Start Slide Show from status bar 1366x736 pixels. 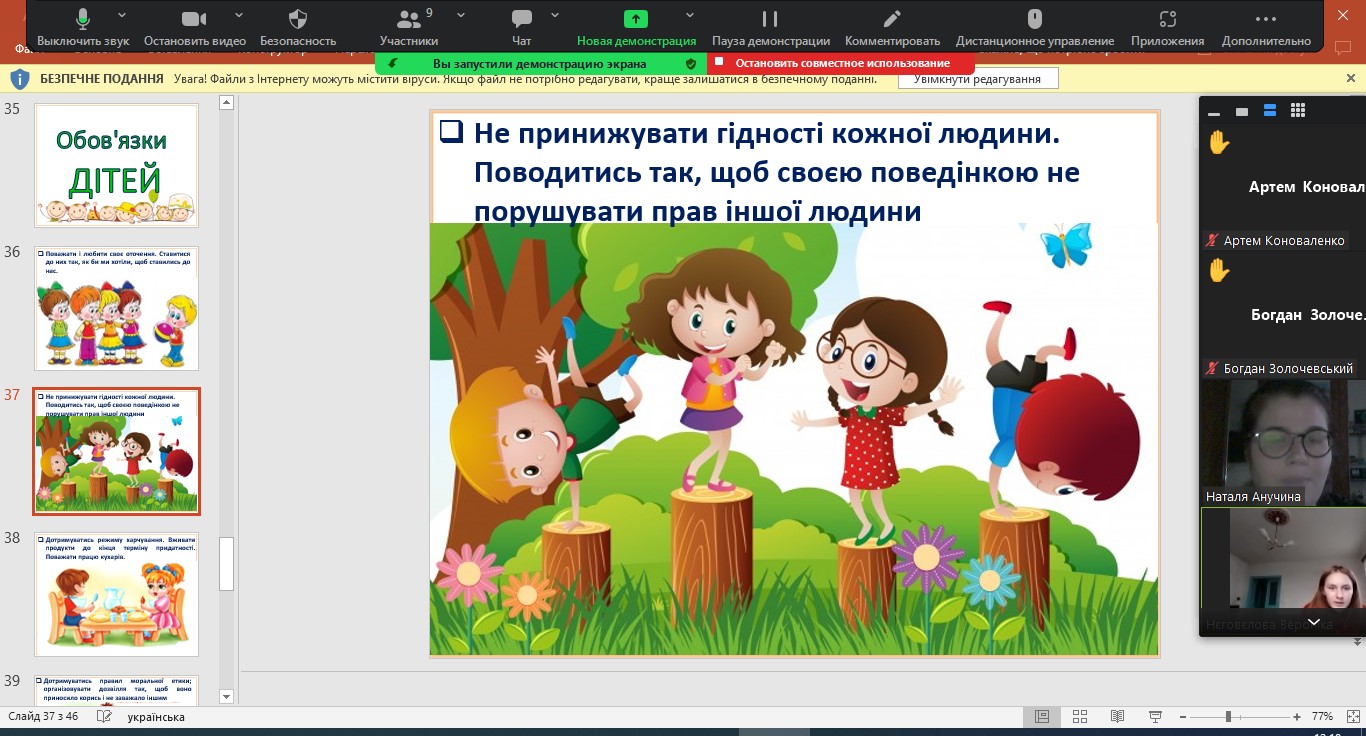pyautogui.click(x=1155, y=716)
